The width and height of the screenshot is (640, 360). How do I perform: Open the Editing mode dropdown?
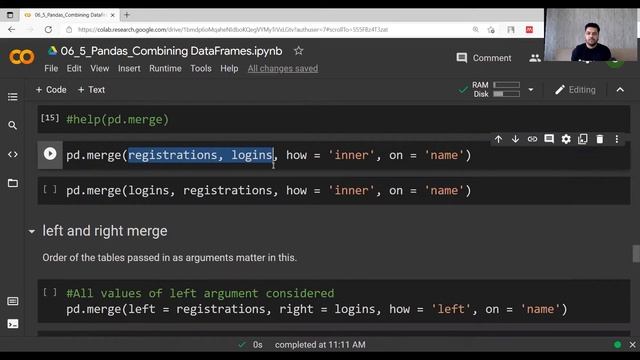(x=575, y=90)
